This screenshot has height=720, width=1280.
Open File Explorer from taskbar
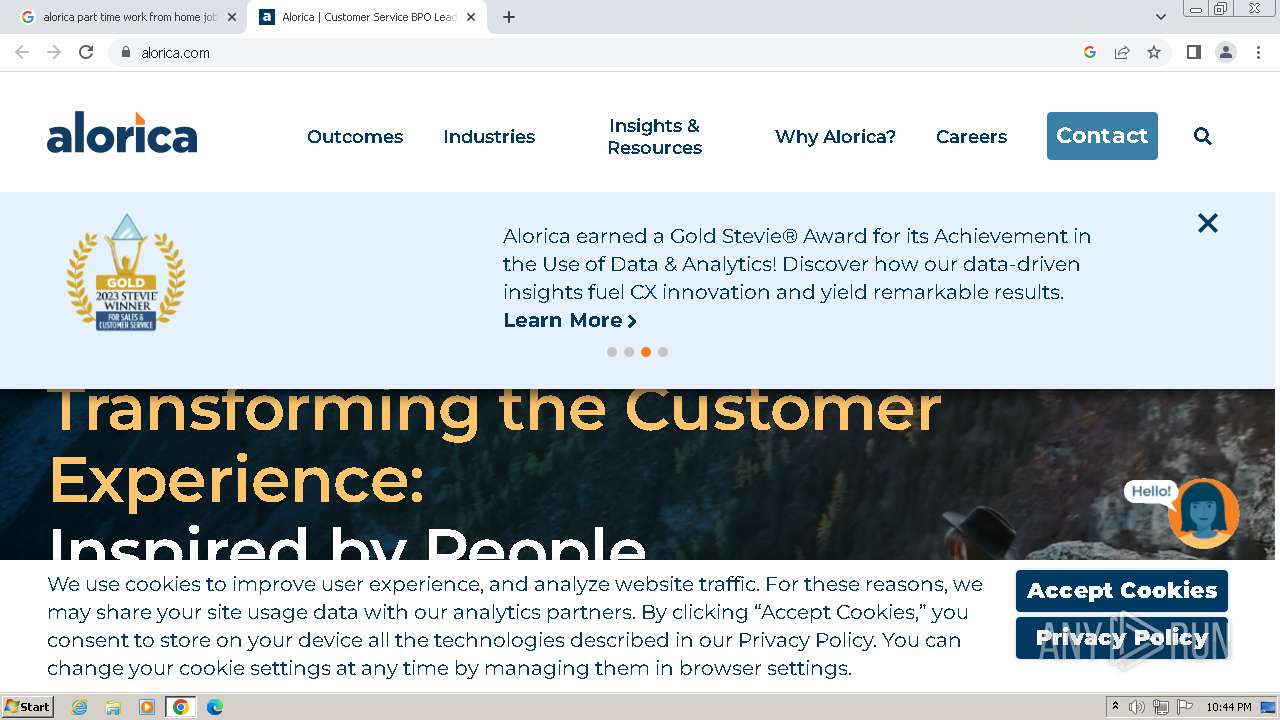tap(113, 707)
